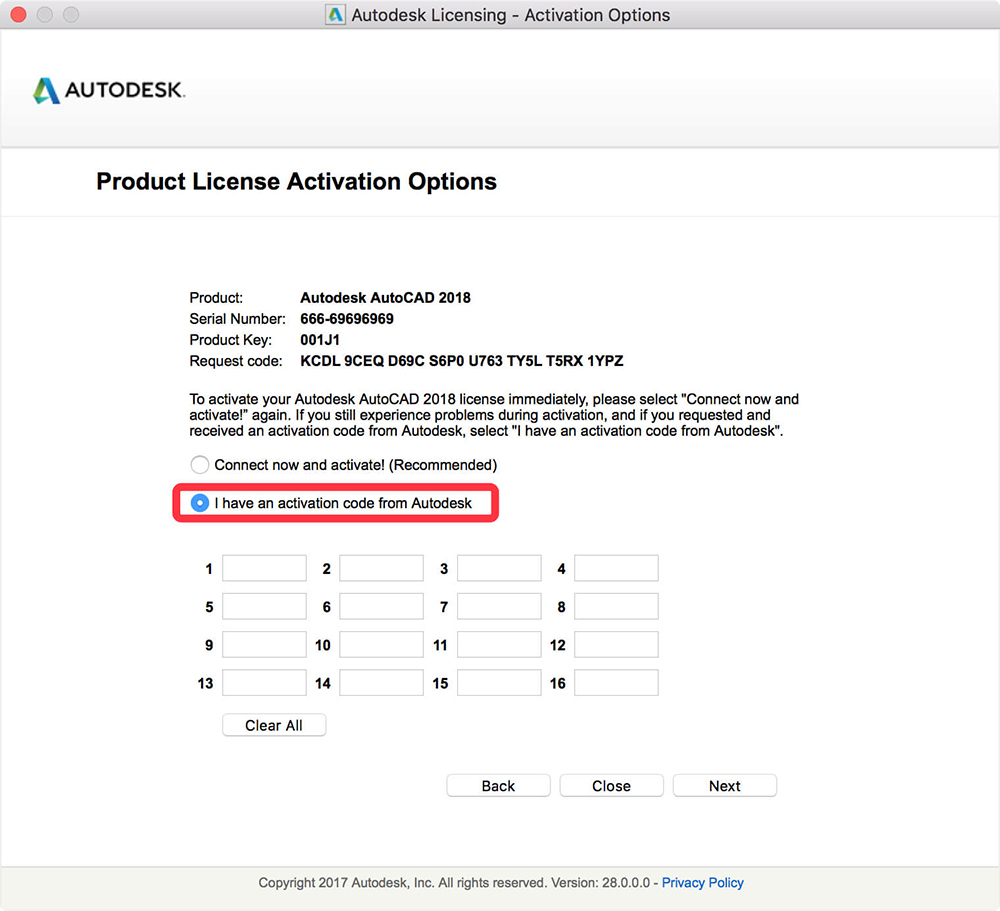Close the window with red button

point(18,14)
